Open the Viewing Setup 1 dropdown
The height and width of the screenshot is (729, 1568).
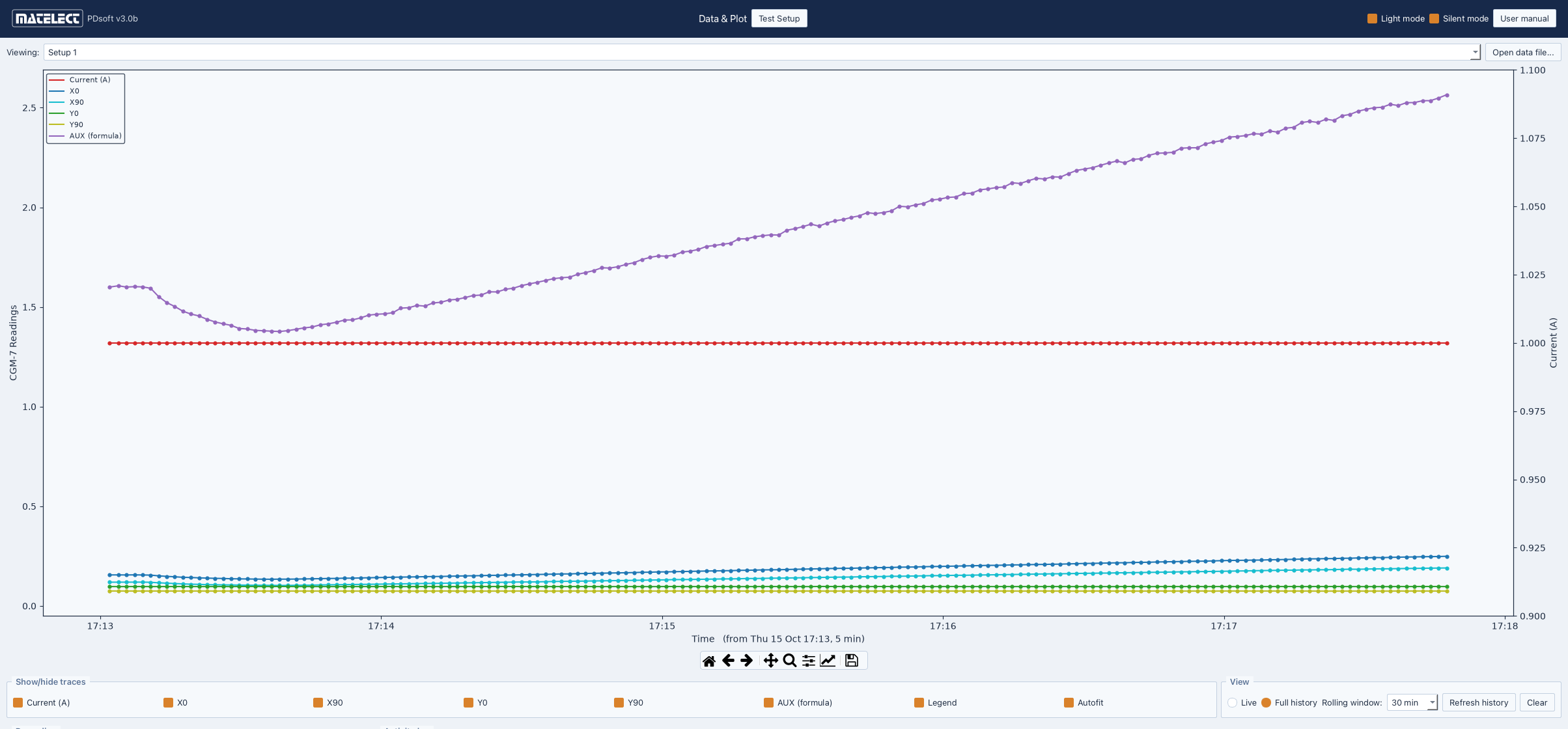click(762, 52)
